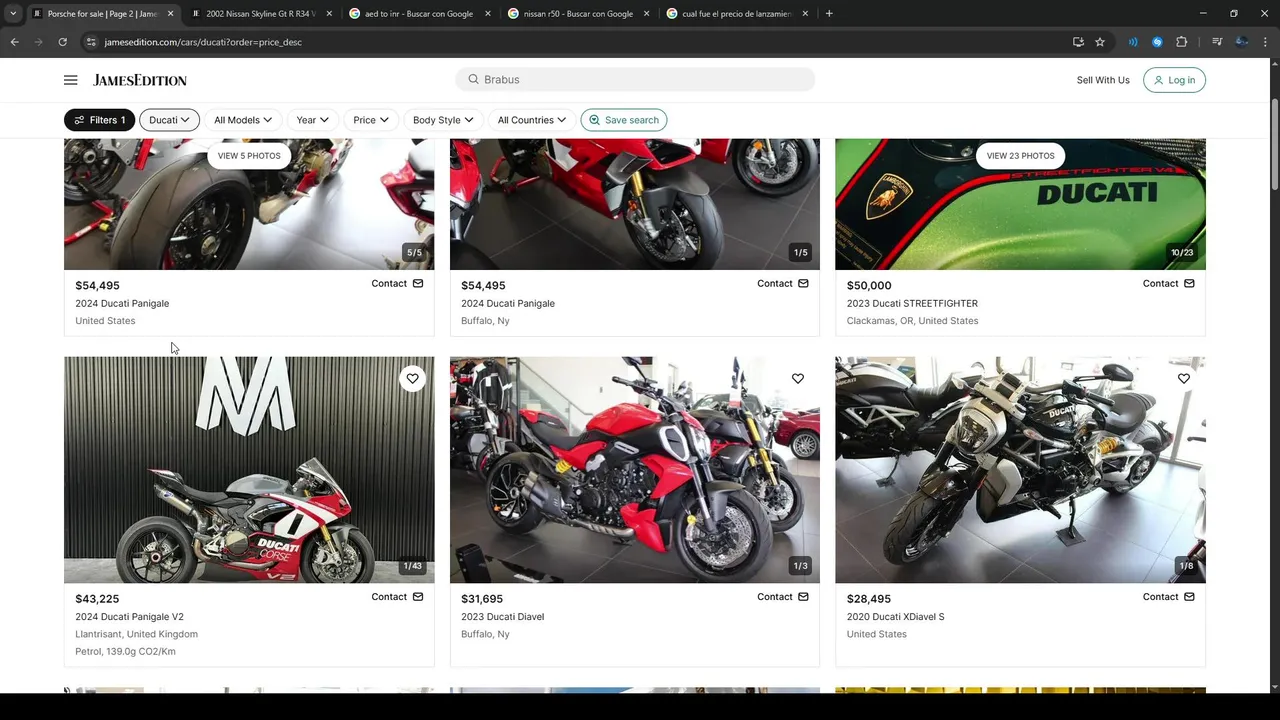
Task: Click the Log in button
Action: pos(1174,80)
